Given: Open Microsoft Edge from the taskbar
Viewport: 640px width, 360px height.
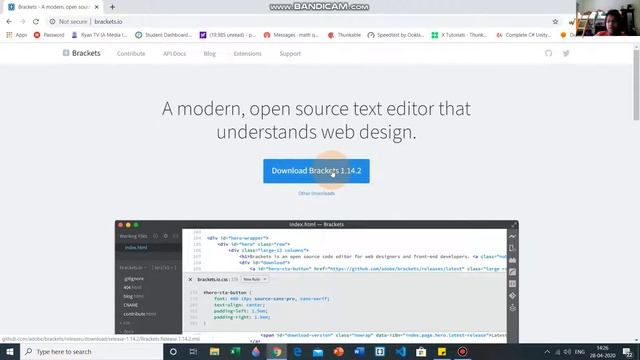Looking at the screenshot, I should 297,351.
